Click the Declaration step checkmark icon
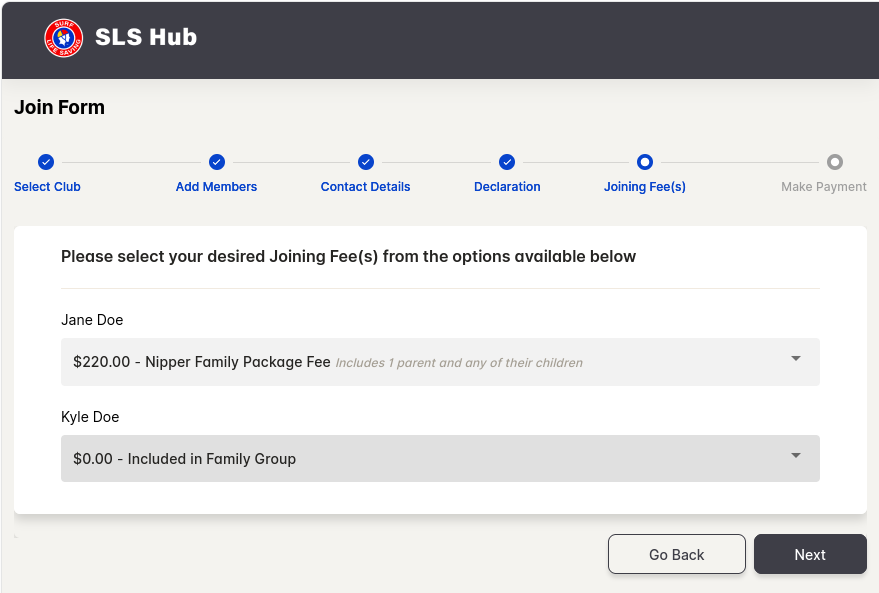 pyautogui.click(x=507, y=162)
